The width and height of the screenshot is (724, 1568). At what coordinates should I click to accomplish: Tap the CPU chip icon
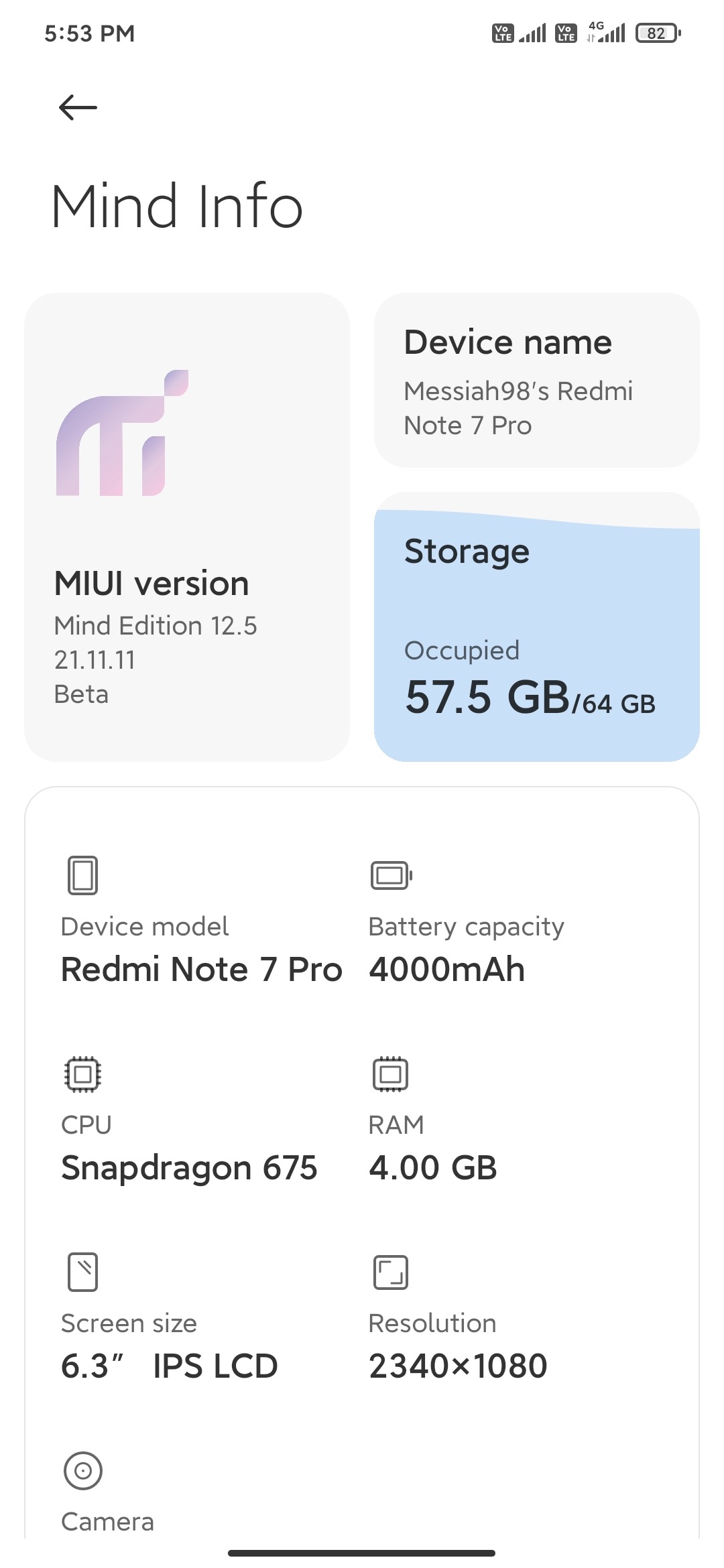coord(82,1074)
